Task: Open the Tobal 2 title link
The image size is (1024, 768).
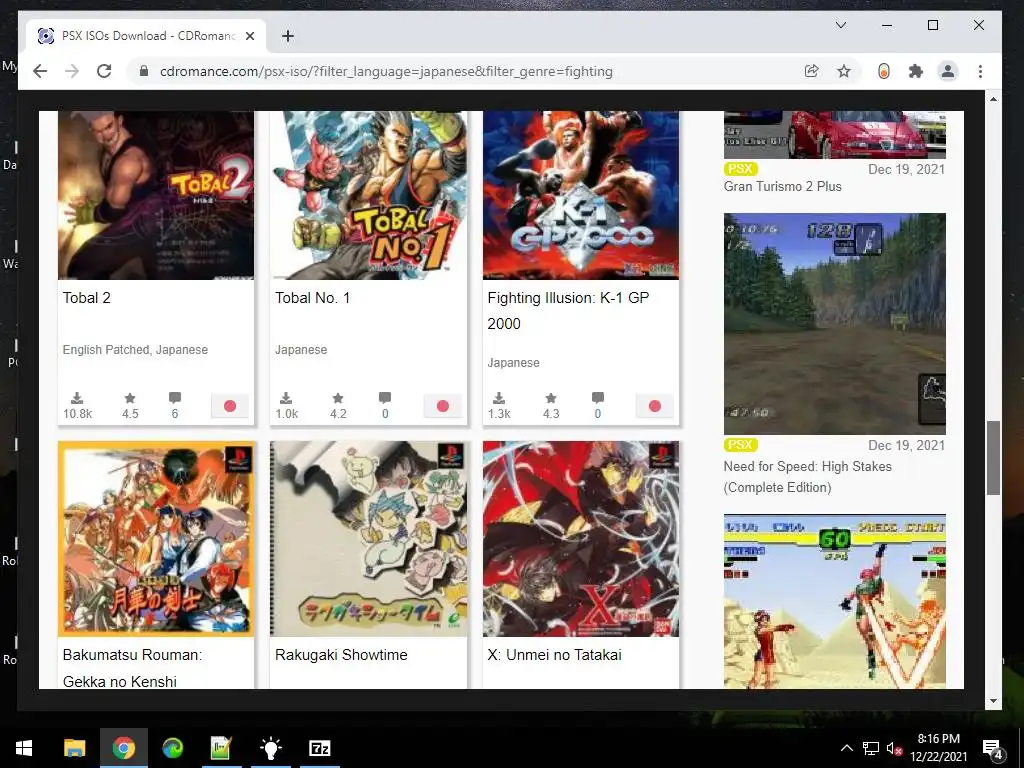Action: 87,298
